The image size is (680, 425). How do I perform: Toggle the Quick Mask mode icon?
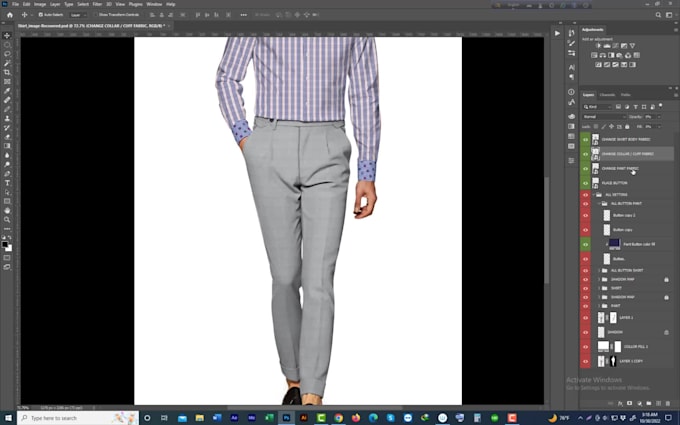[x=7, y=258]
